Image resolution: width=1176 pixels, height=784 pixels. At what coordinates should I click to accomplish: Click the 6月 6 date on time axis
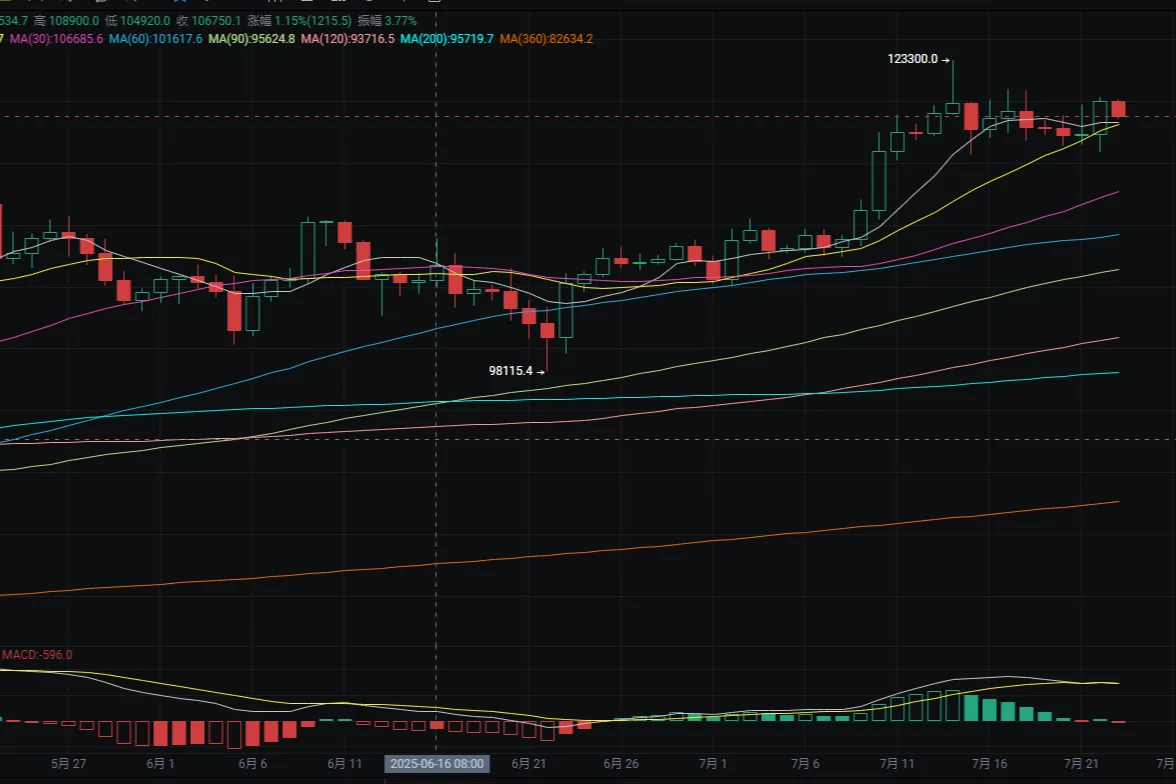(253, 764)
